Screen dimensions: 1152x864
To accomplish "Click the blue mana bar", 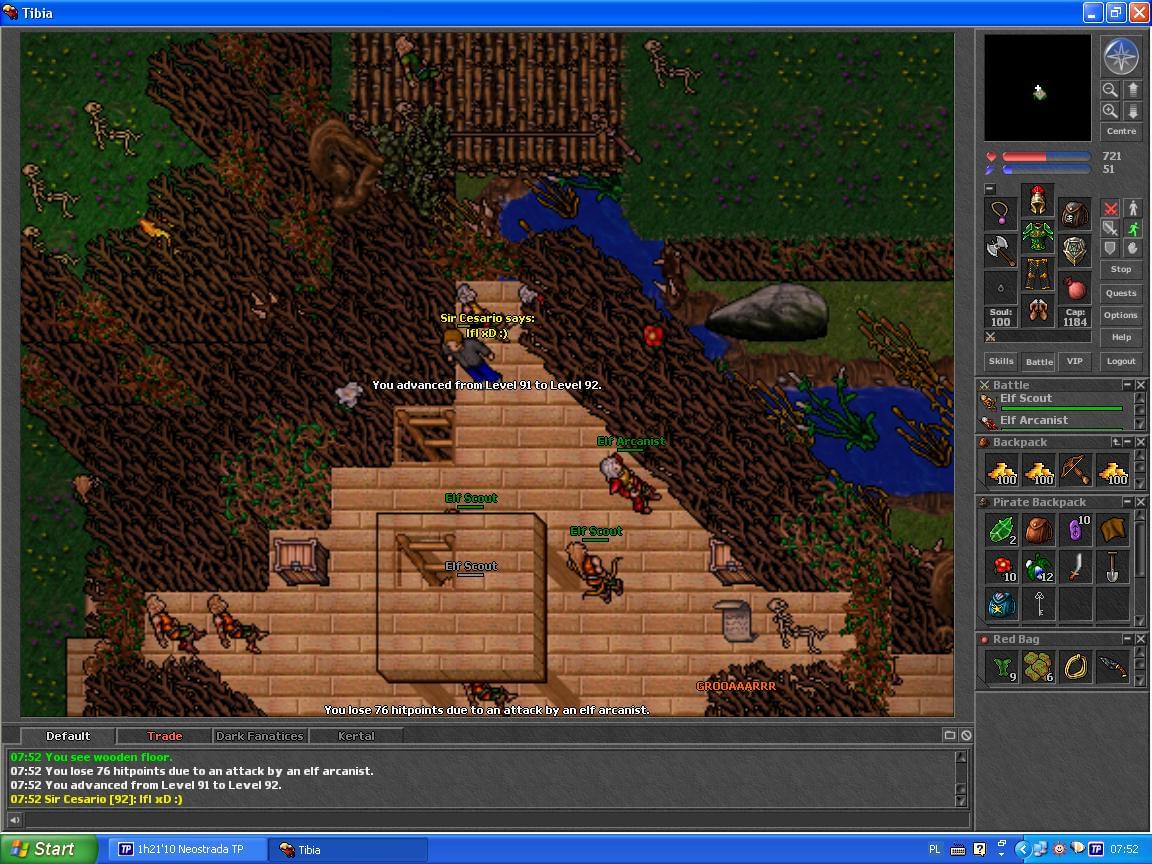I will 1046,169.
